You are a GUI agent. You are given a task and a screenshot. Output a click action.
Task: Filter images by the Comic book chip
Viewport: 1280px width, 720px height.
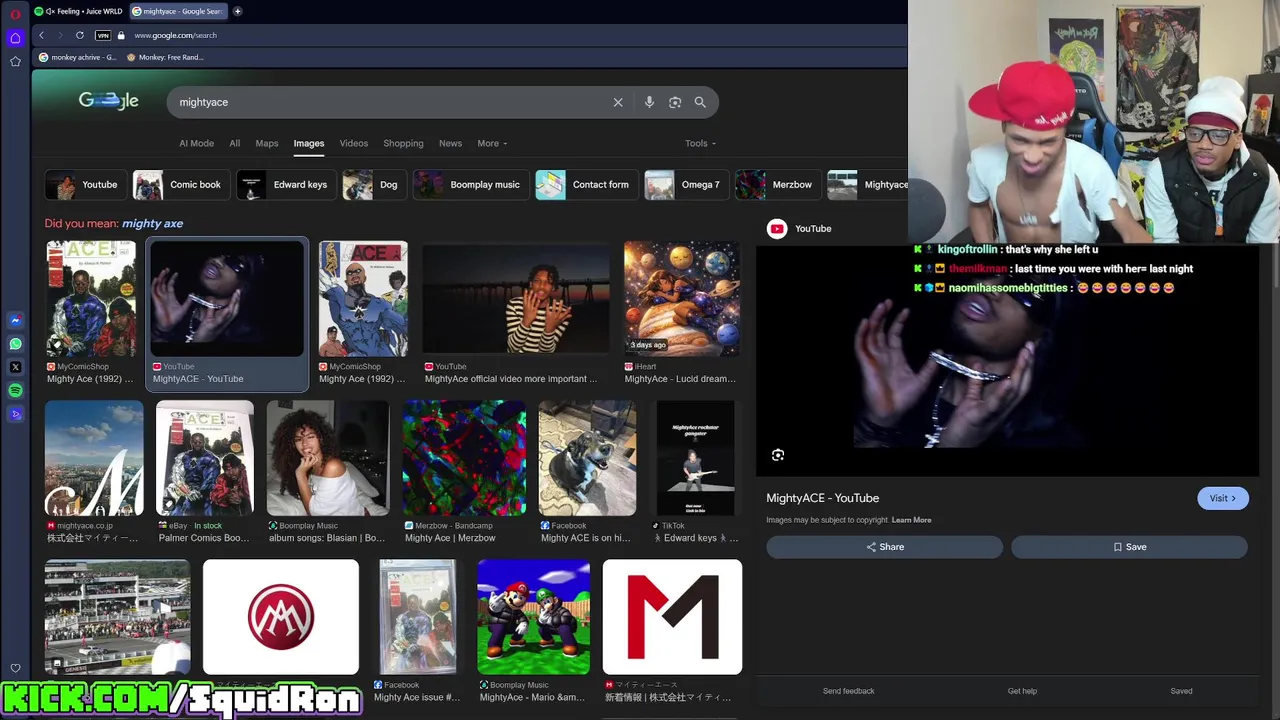tap(180, 184)
